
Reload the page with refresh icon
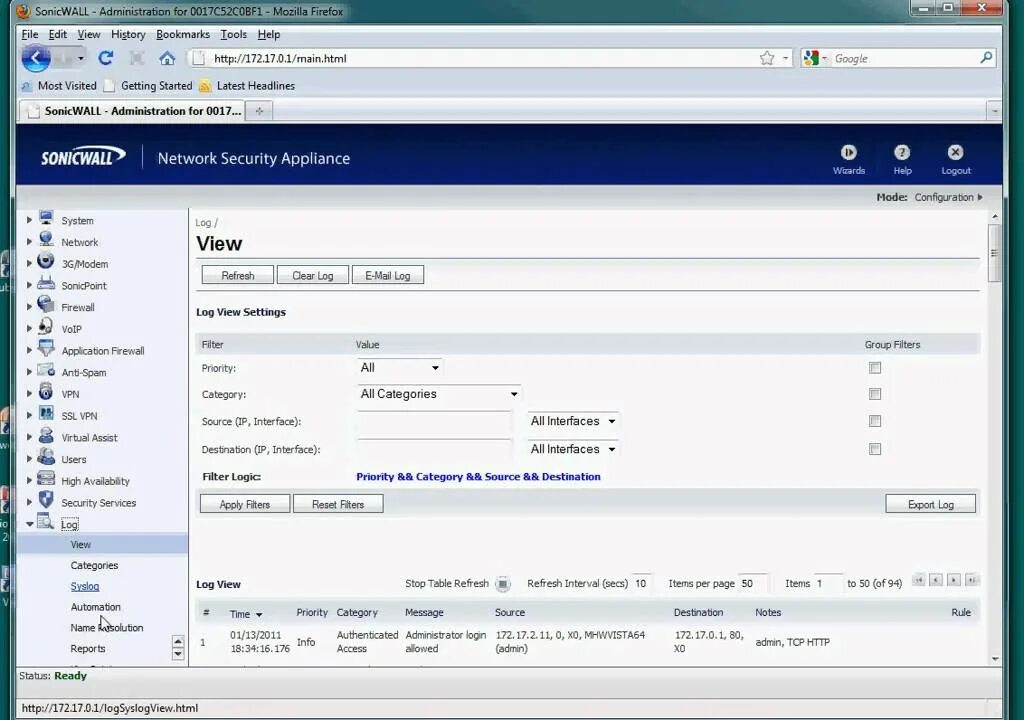click(x=106, y=58)
